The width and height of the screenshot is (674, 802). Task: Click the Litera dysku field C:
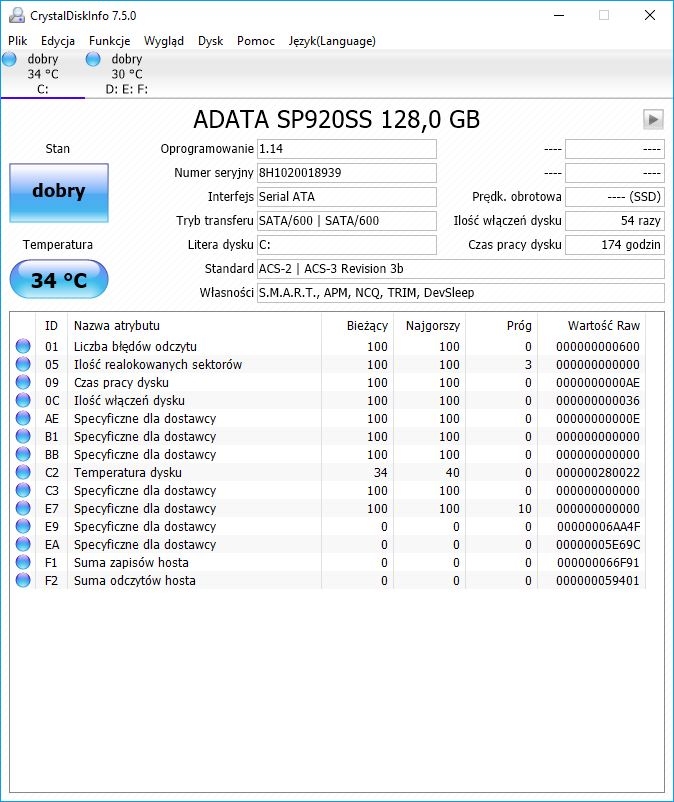(x=347, y=245)
